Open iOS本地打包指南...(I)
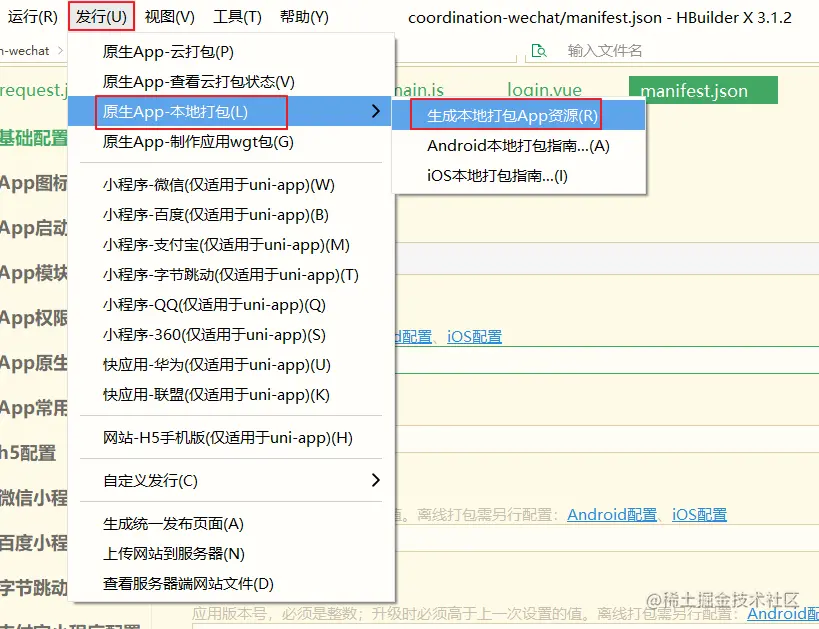The width and height of the screenshot is (819, 629). pos(518,176)
